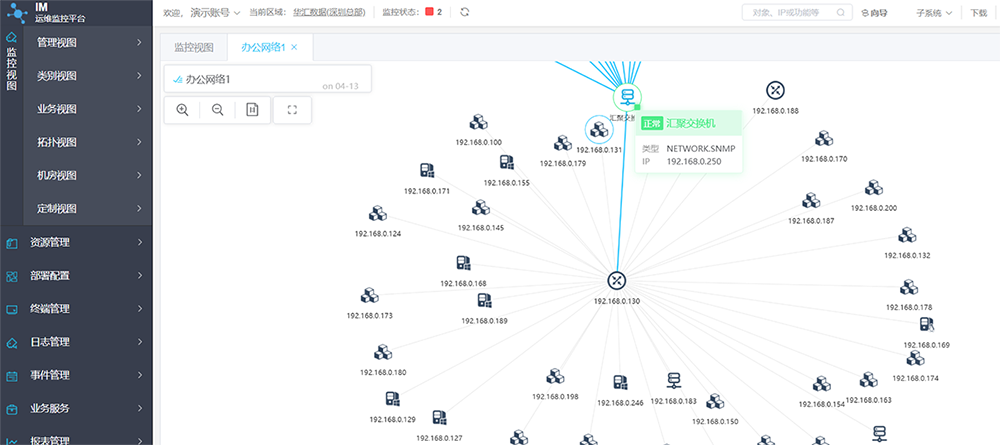Screen dimensions: 1000x445
Task: Close the 办公网络1 tab
Action: [x=294, y=47]
